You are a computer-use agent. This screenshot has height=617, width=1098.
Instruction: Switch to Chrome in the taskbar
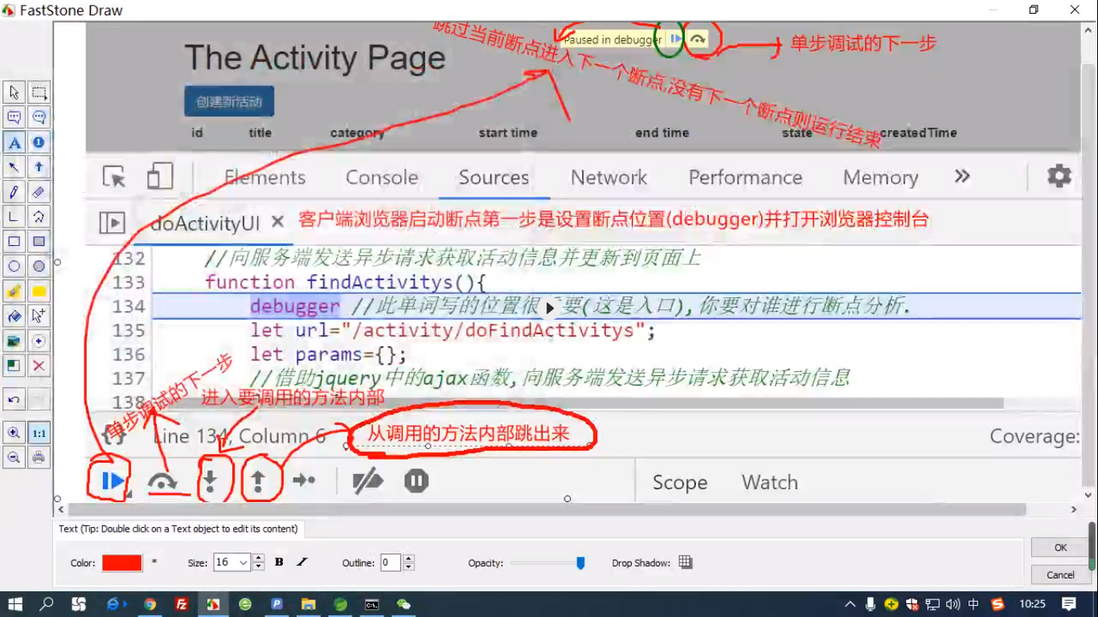coord(150,604)
